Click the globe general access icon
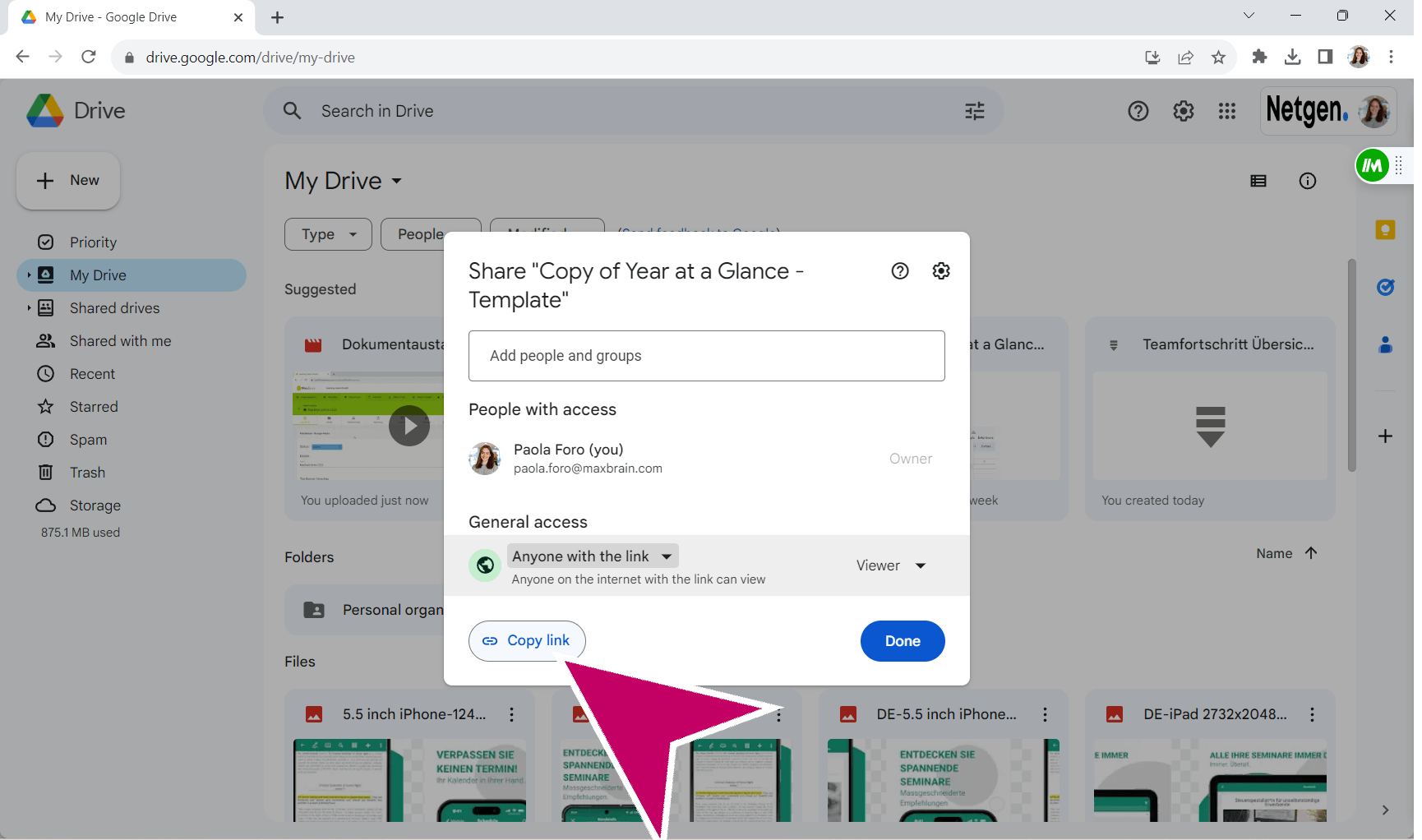The width and height of the screenshot is (1422, 840). point(485,565)
